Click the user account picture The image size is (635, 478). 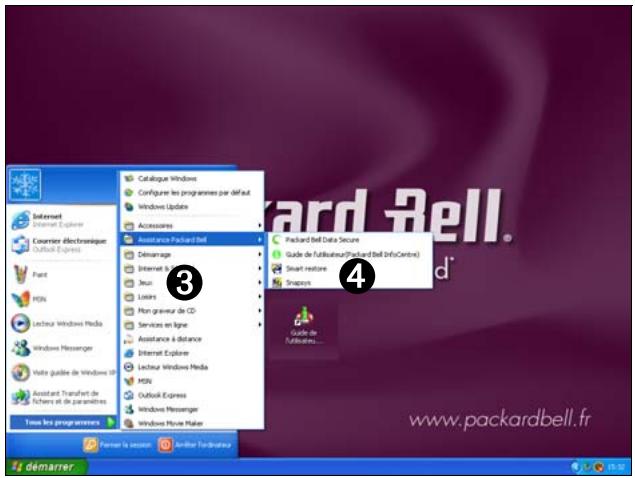click(25, 185)
